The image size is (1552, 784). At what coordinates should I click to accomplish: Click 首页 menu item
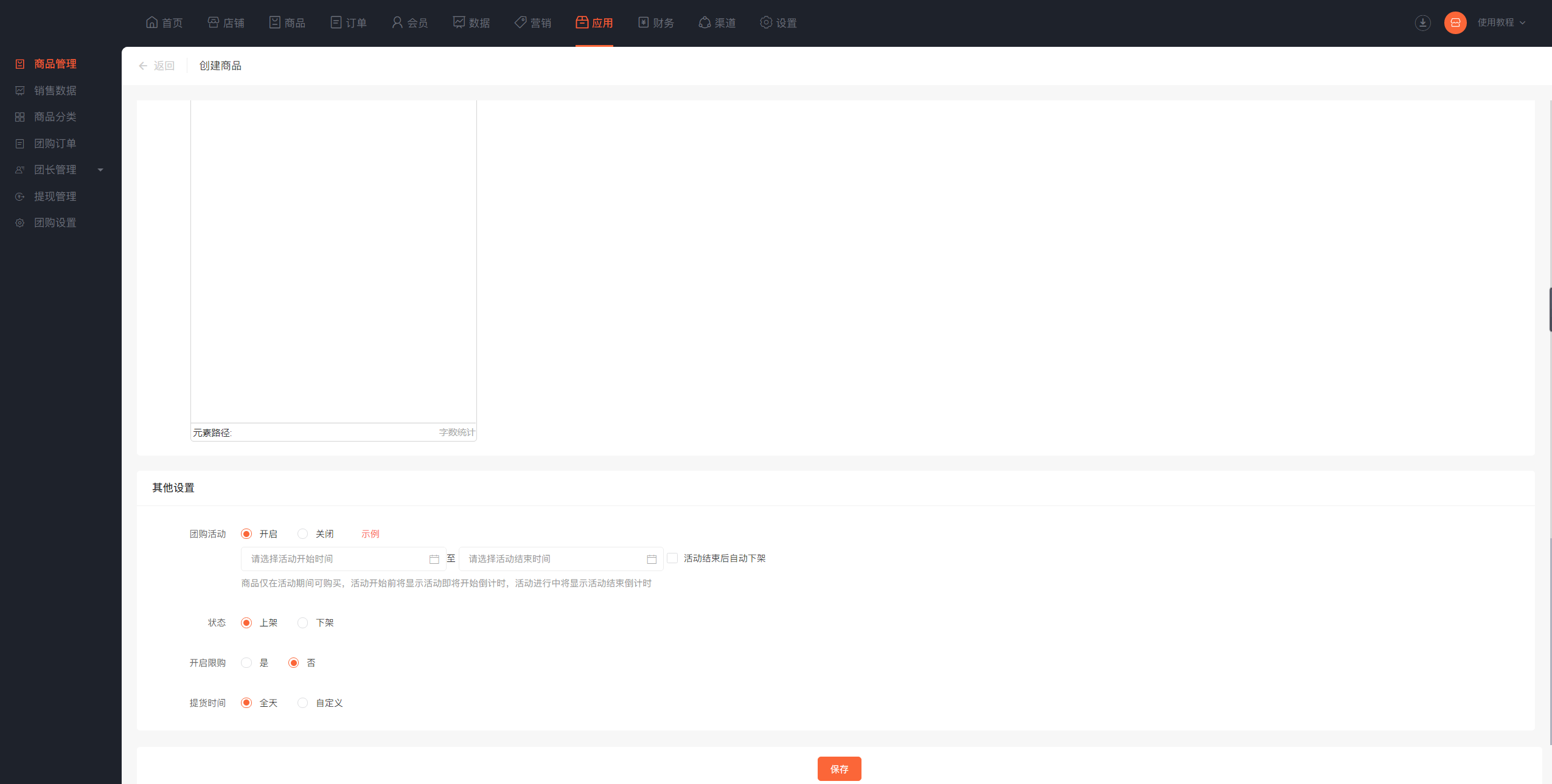[x=164, y=23]
